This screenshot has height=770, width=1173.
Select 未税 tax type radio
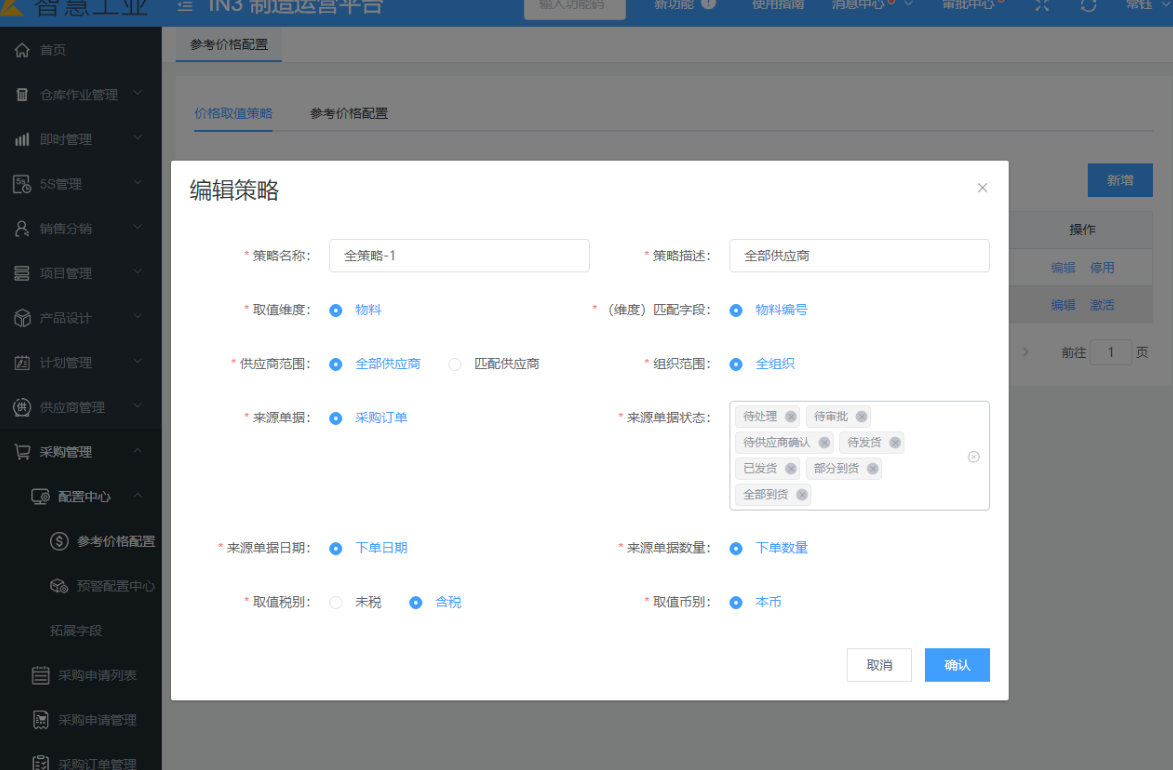click(336, 603)
